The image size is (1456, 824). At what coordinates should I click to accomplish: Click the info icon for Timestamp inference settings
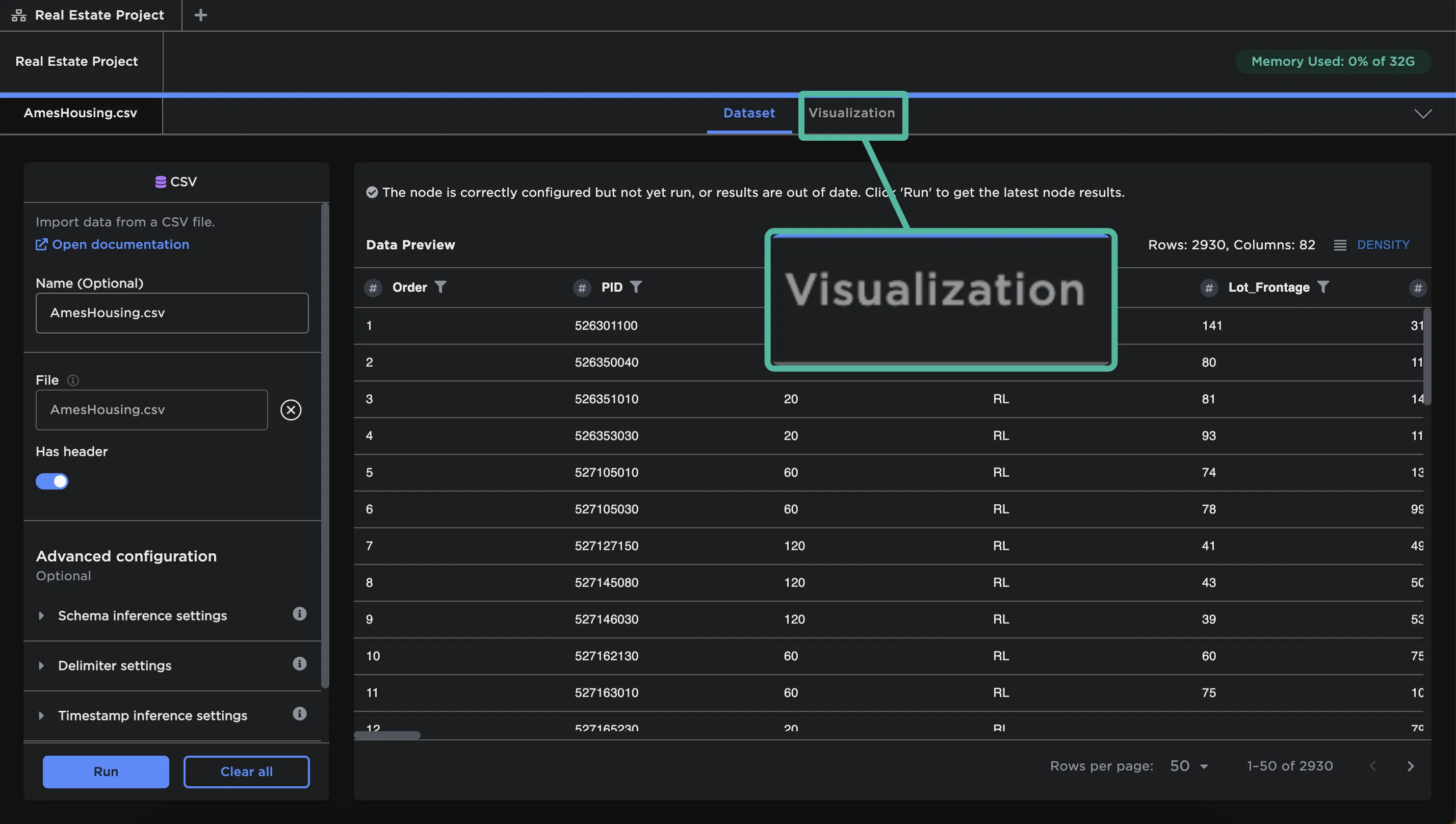(x=299, y=714)
